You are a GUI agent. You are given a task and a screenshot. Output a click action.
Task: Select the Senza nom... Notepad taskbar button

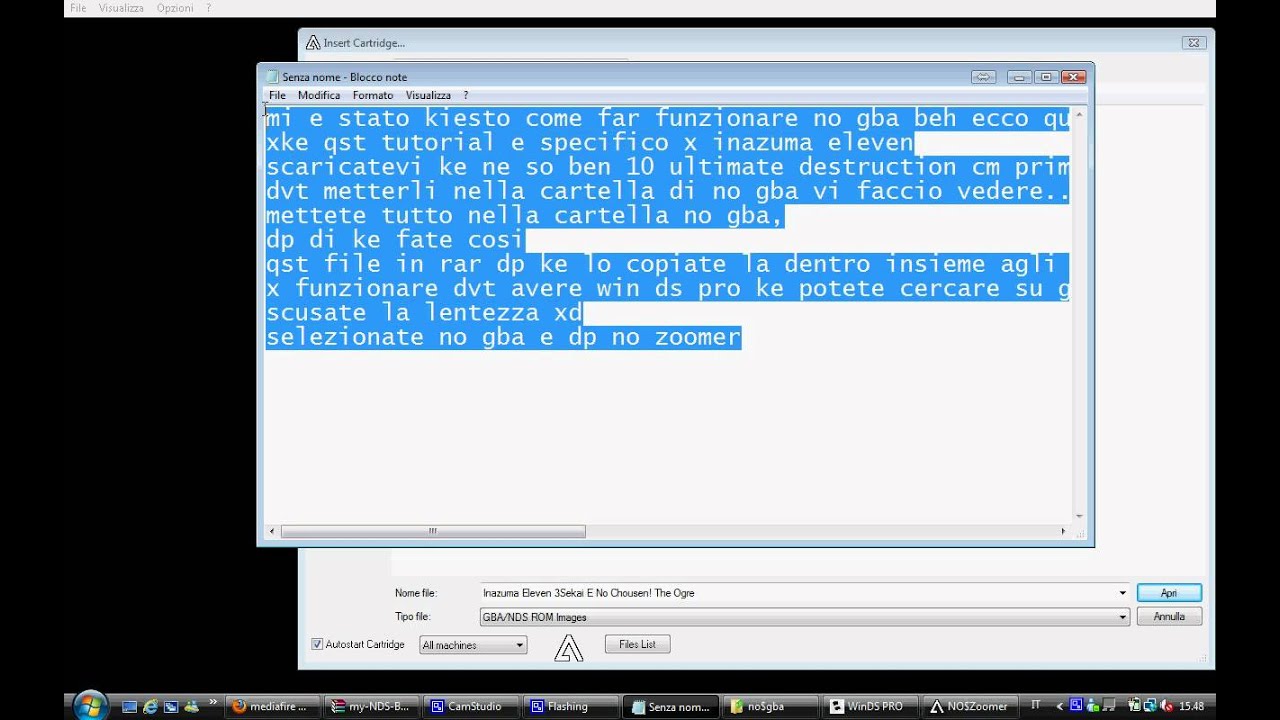point(670,706)
